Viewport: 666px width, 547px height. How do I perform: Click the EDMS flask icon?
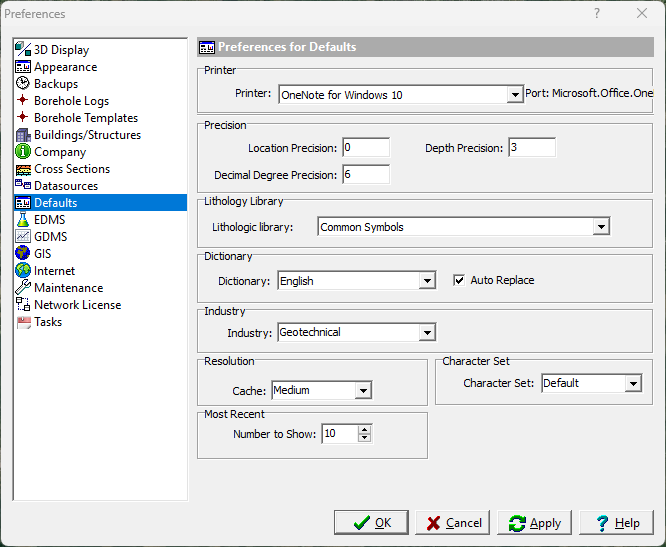23,220
